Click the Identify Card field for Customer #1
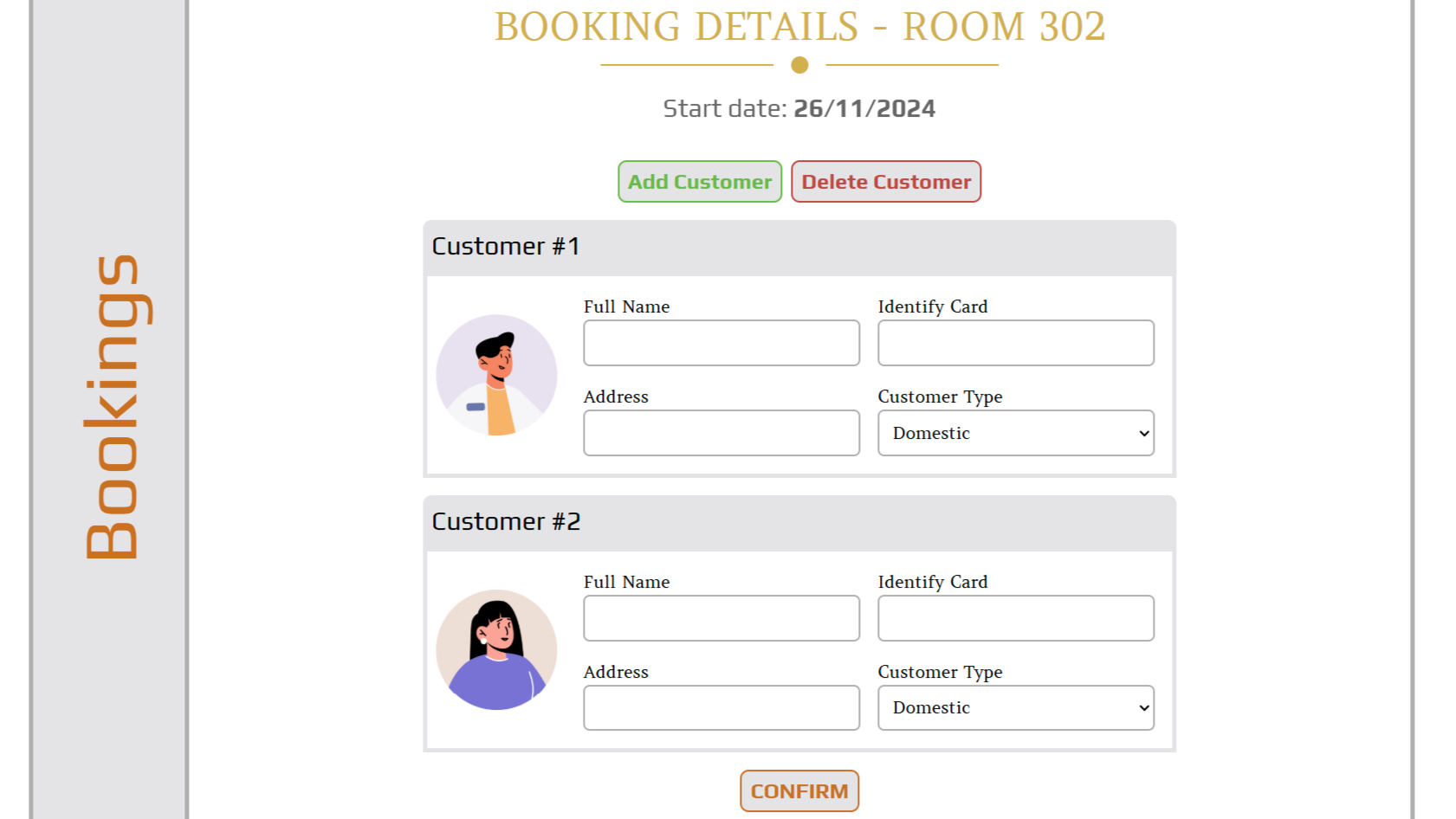The image size is (1456, 819). [1015, 343]
